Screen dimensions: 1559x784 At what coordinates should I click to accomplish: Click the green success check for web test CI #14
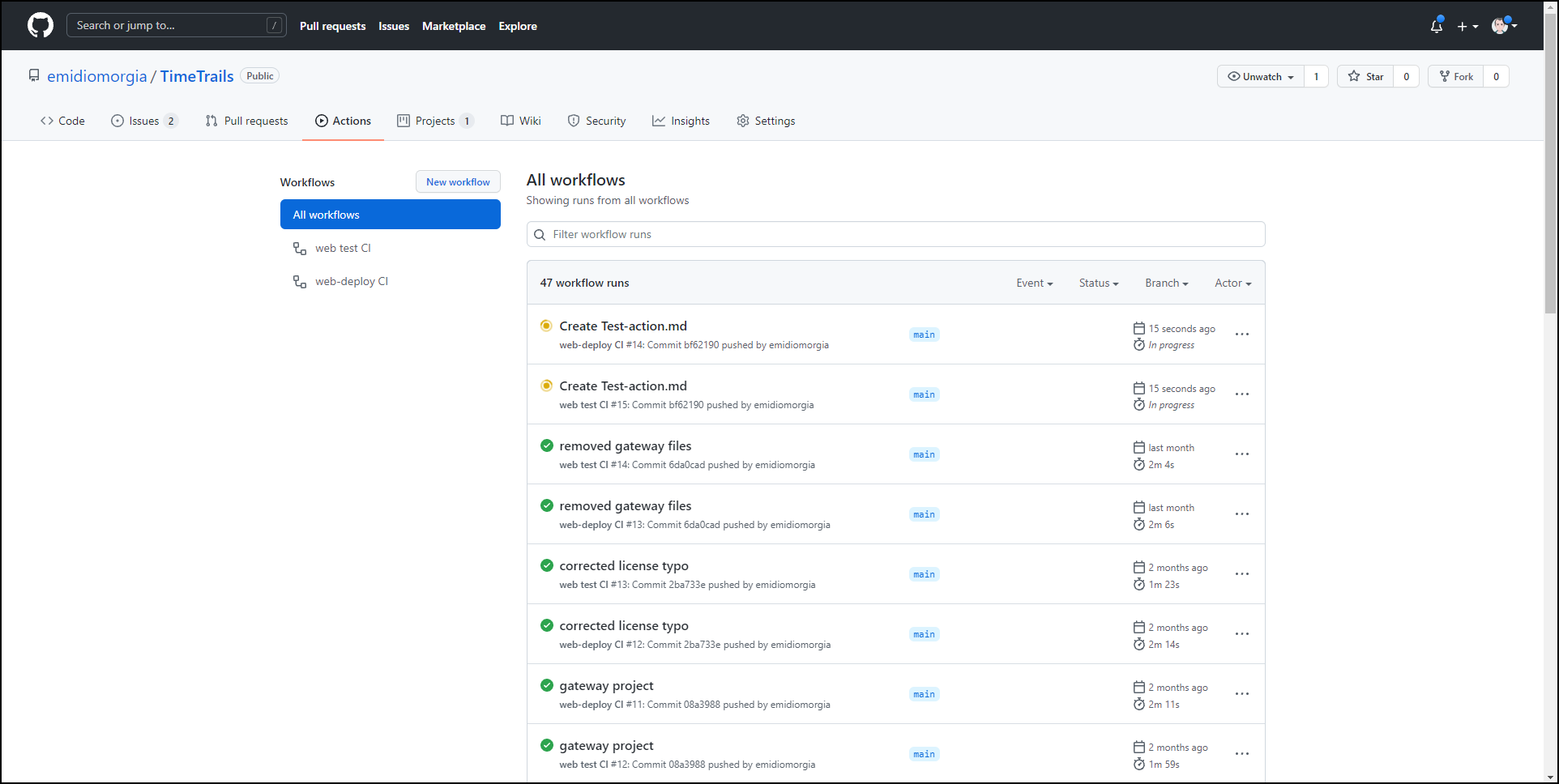(546, 445)
